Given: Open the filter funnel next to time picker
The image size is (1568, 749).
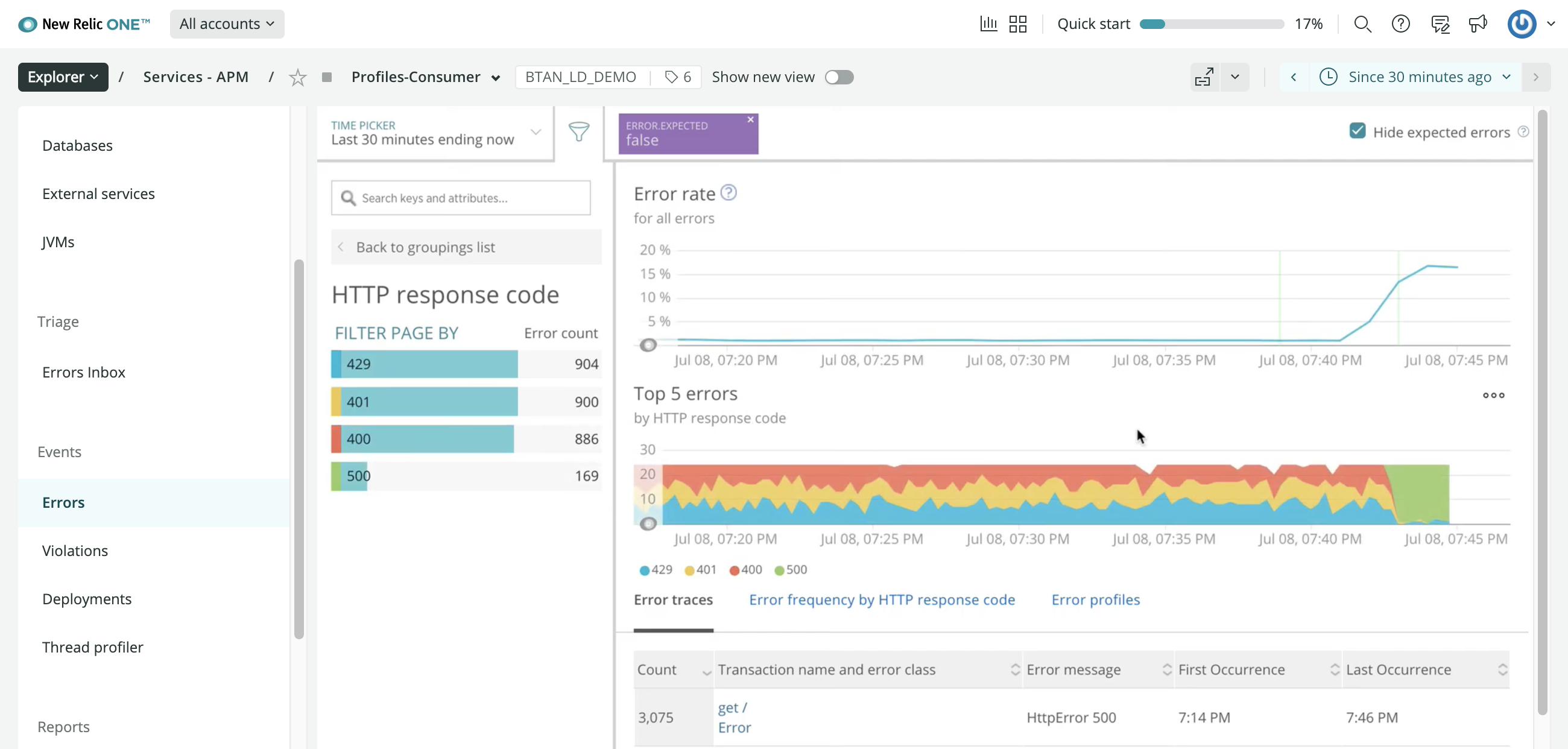Looking at the screenshot, I should coord(579,133).
